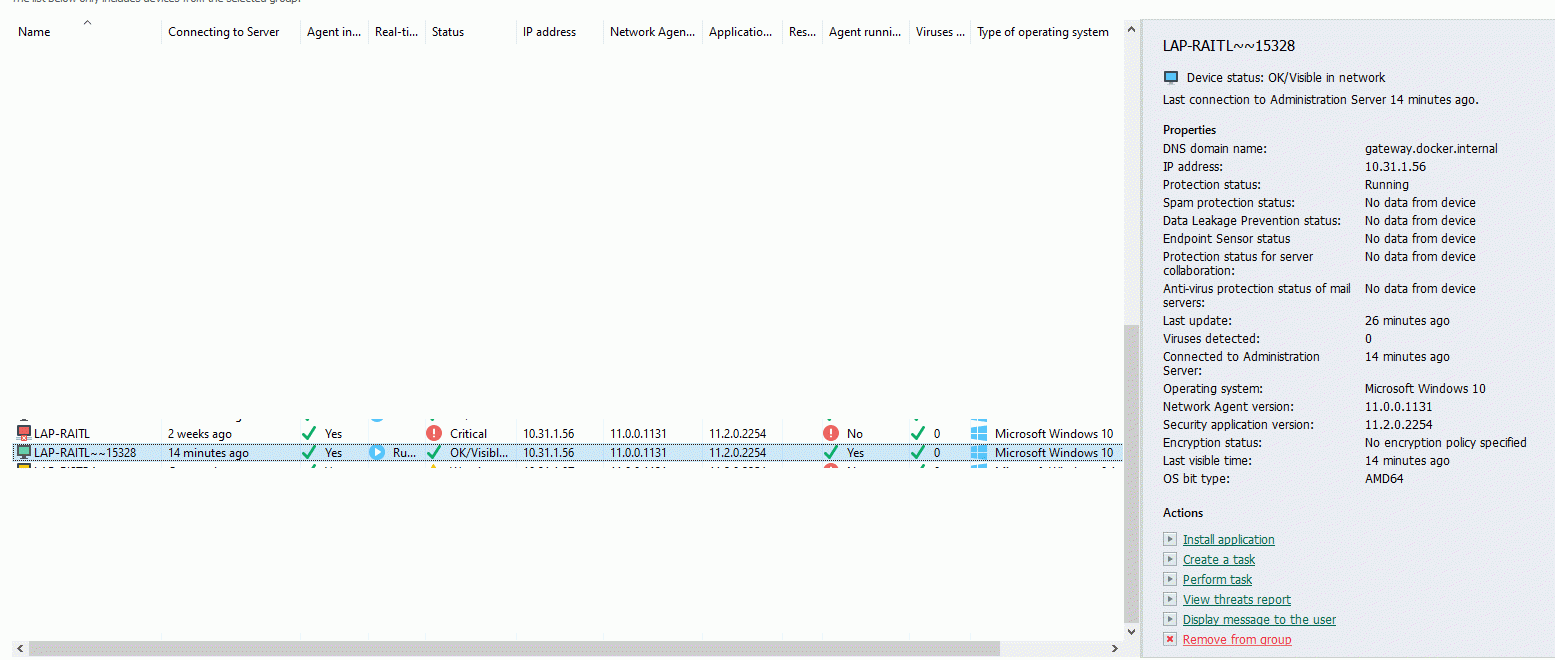1555x660 pixels.
Task: Click the Windows logo icon in the selected row
Action: point(979,452)
